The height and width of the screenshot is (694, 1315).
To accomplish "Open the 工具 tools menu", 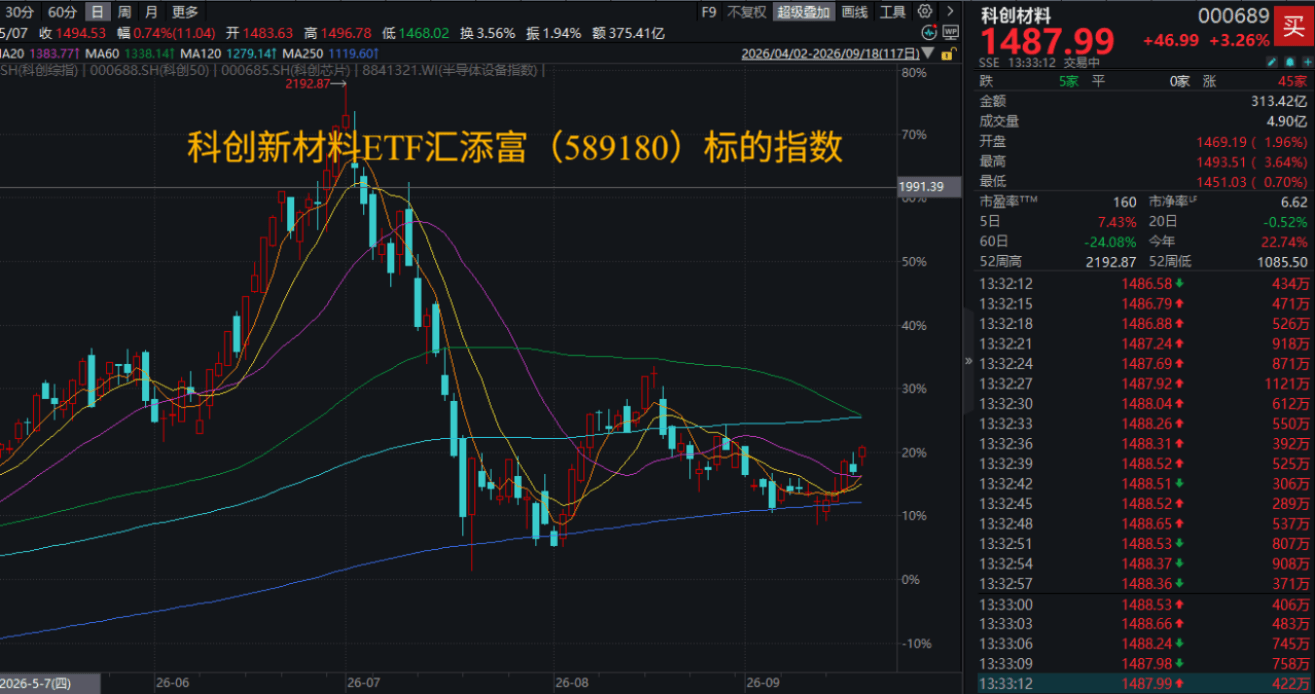I will tap(893, 12).
